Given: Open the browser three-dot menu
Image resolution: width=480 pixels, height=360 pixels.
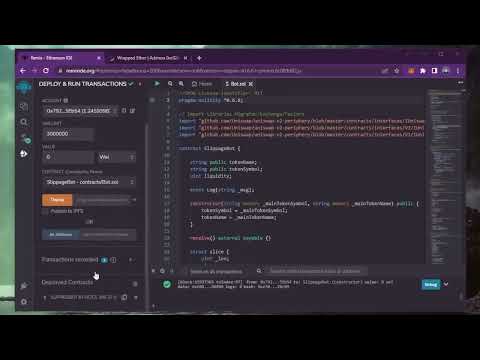Looking at the screenshot, I should point(458,71).
